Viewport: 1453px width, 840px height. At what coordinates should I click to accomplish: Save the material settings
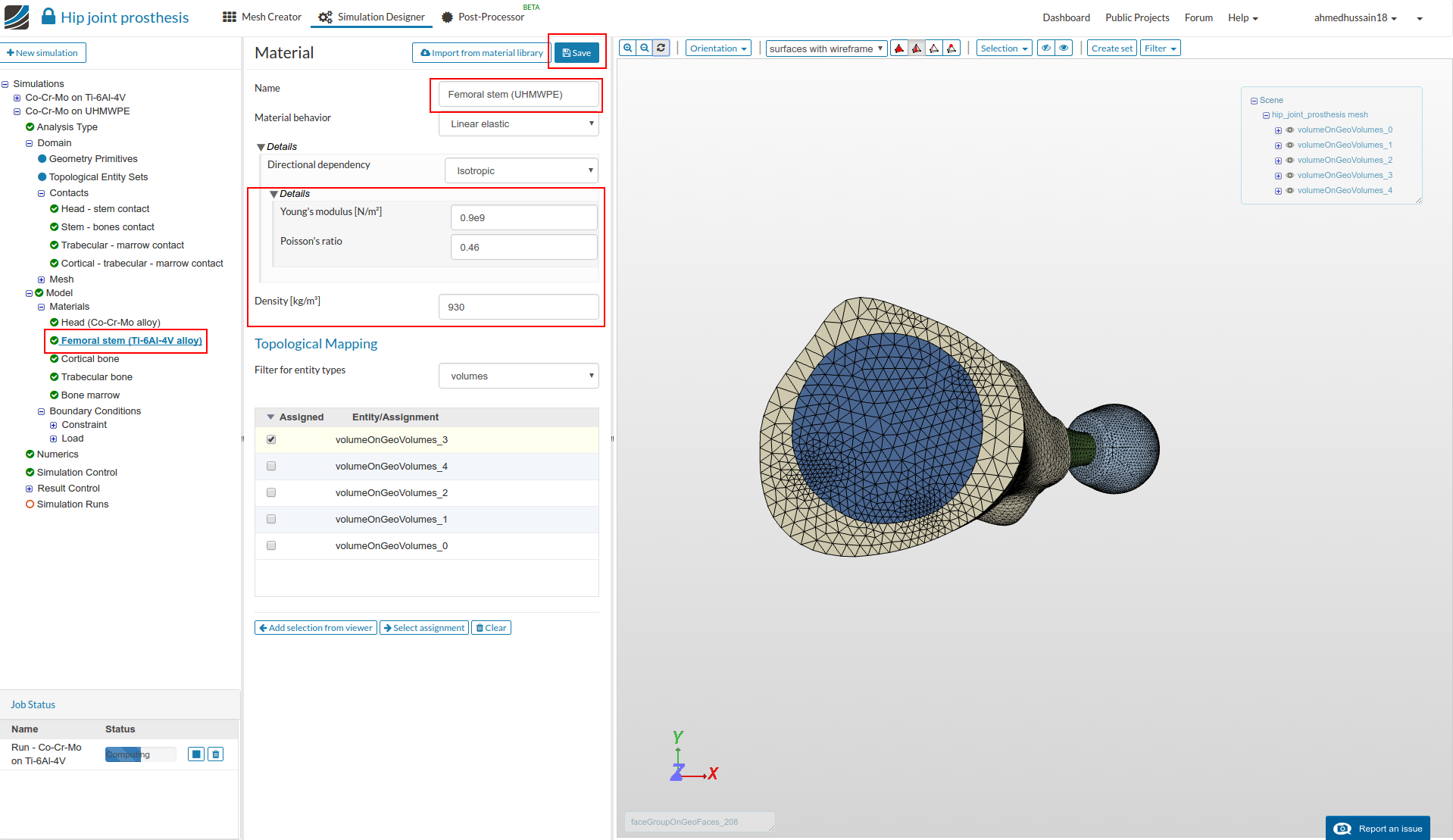[577, 53]
